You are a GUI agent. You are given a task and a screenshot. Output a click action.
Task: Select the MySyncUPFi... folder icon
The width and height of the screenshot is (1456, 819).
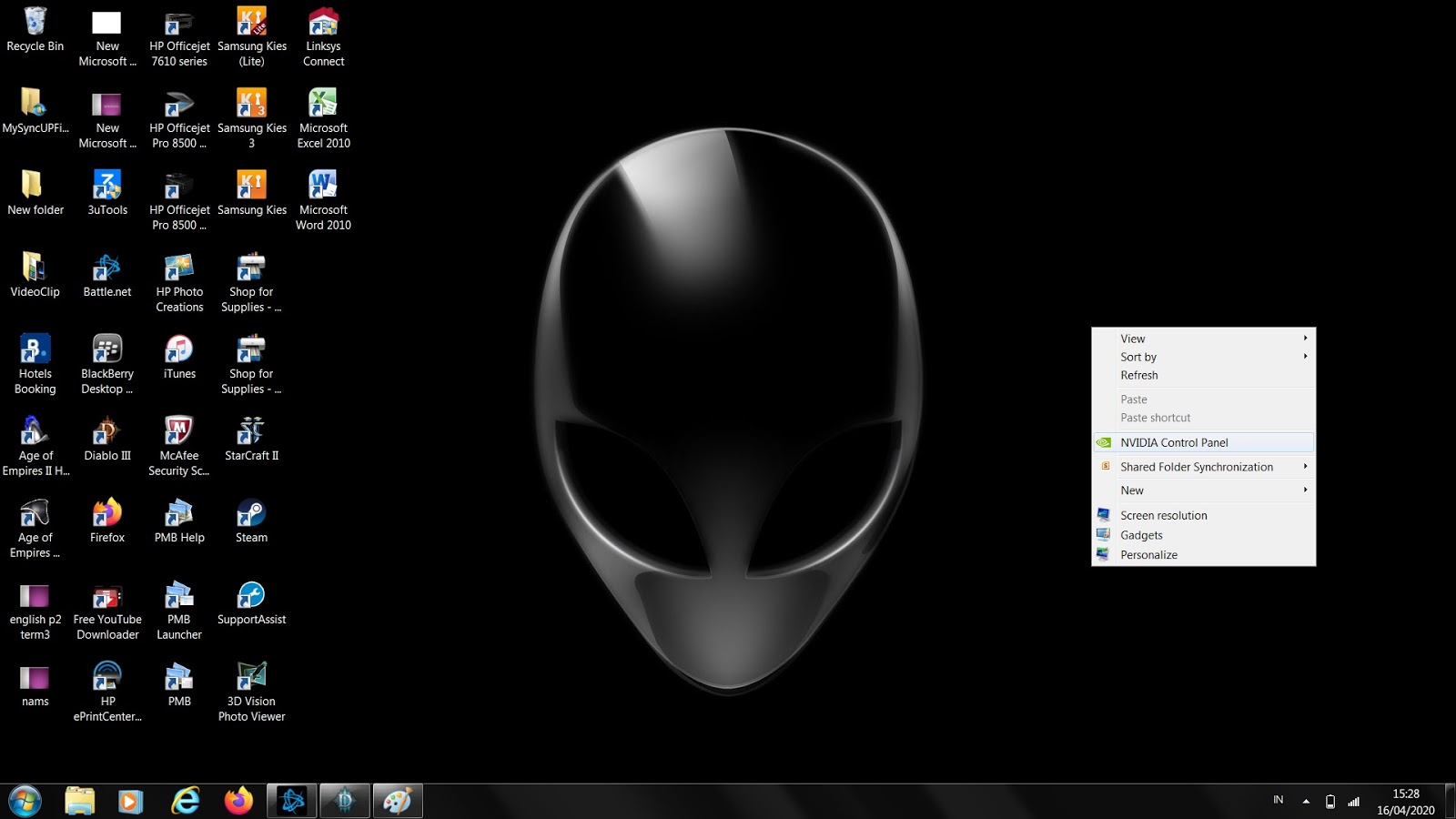(x=35, y=111)
